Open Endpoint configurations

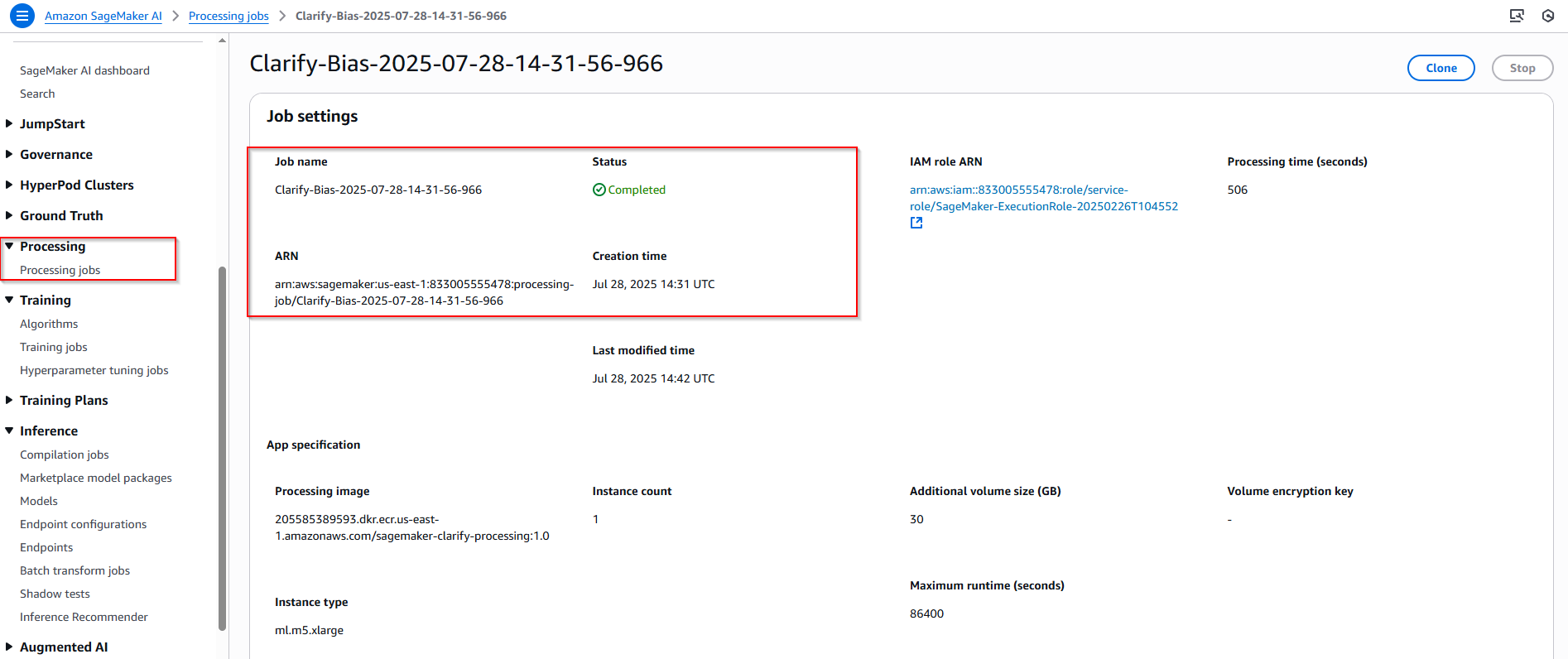click(83, 524)
